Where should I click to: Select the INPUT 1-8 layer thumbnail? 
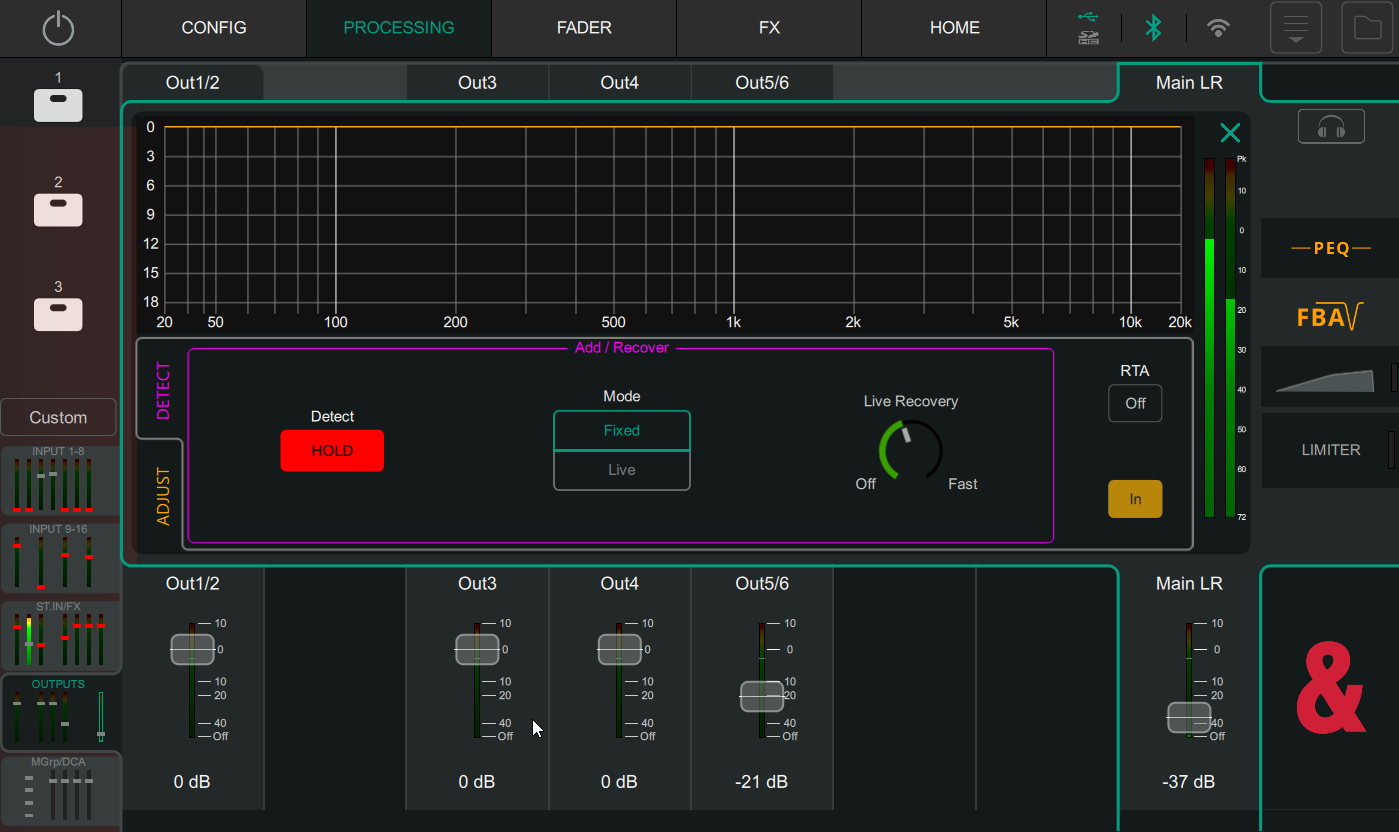pyautogui.click(x=58, y=482)
